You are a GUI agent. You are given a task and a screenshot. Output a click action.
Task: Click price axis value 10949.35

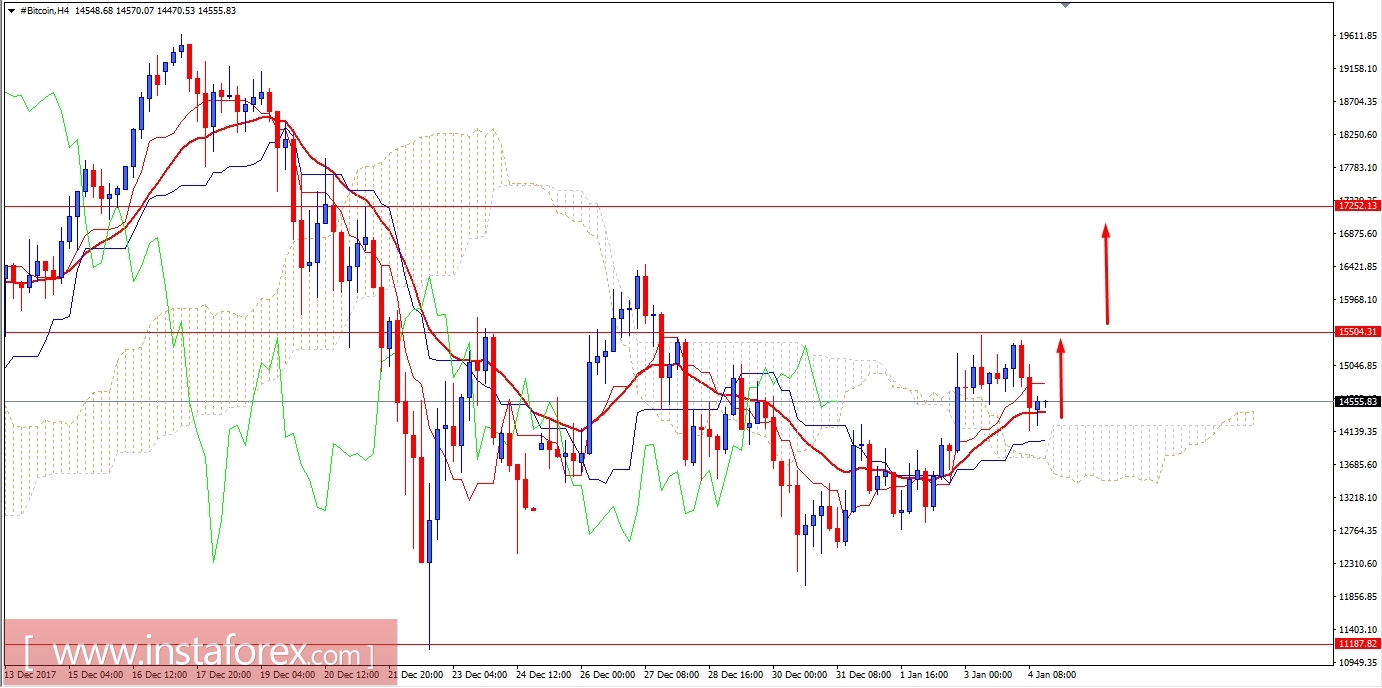pos(1358,663)
